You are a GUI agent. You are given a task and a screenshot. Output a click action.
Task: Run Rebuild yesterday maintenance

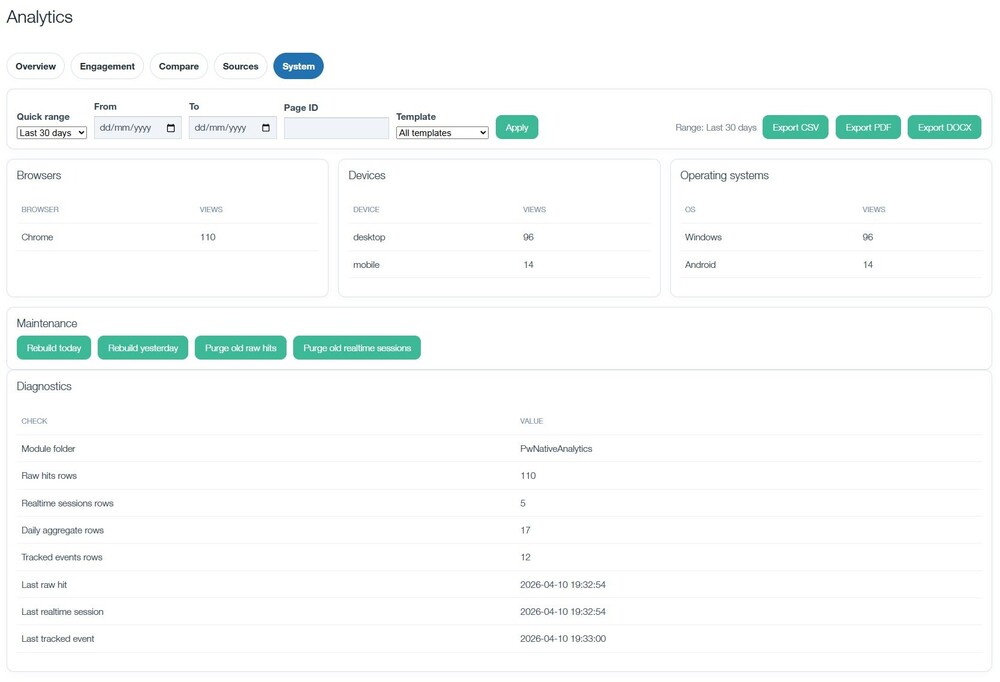(x=143, y=348)
